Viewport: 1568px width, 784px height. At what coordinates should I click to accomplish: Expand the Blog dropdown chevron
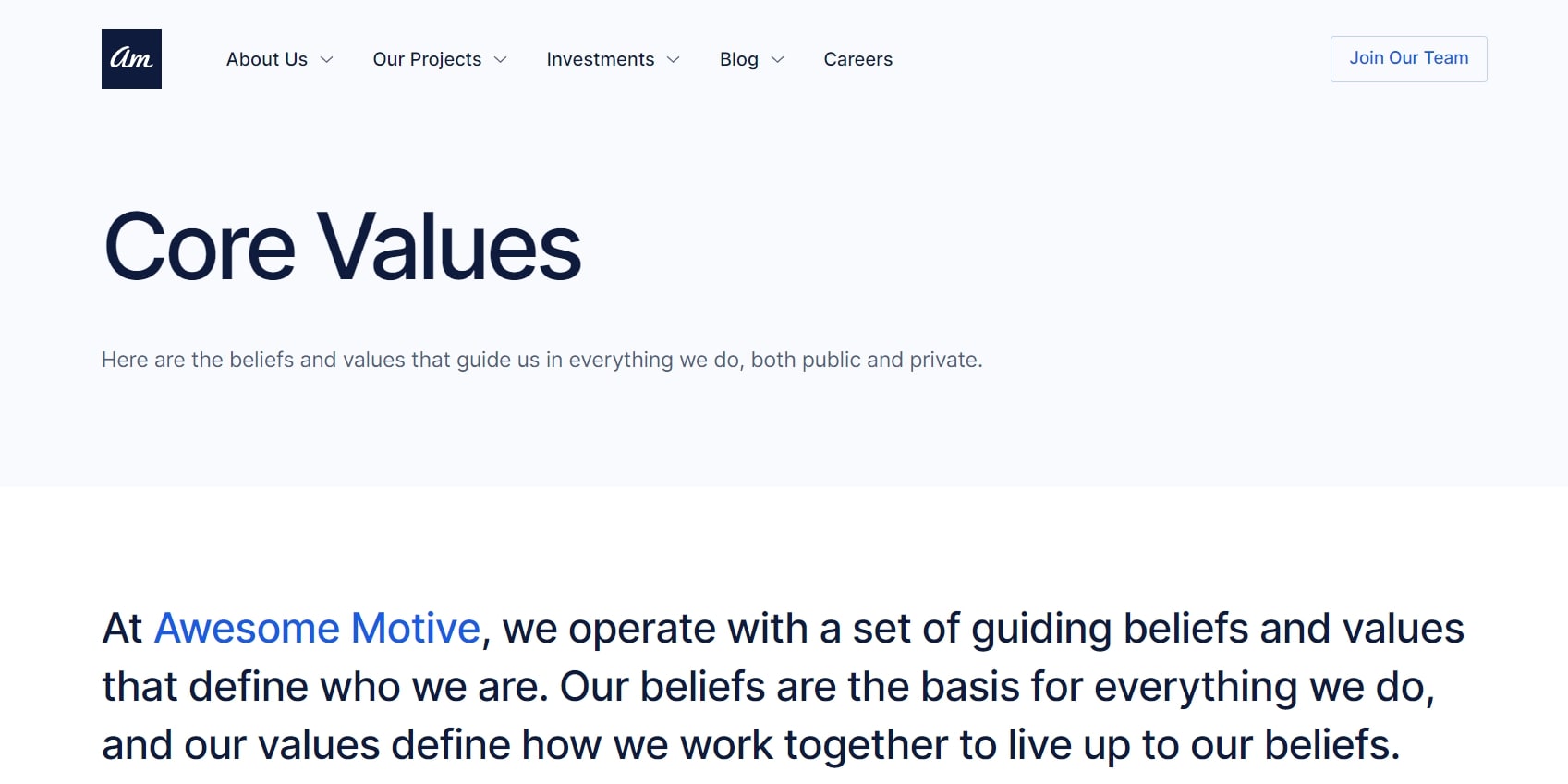point(777,59)
